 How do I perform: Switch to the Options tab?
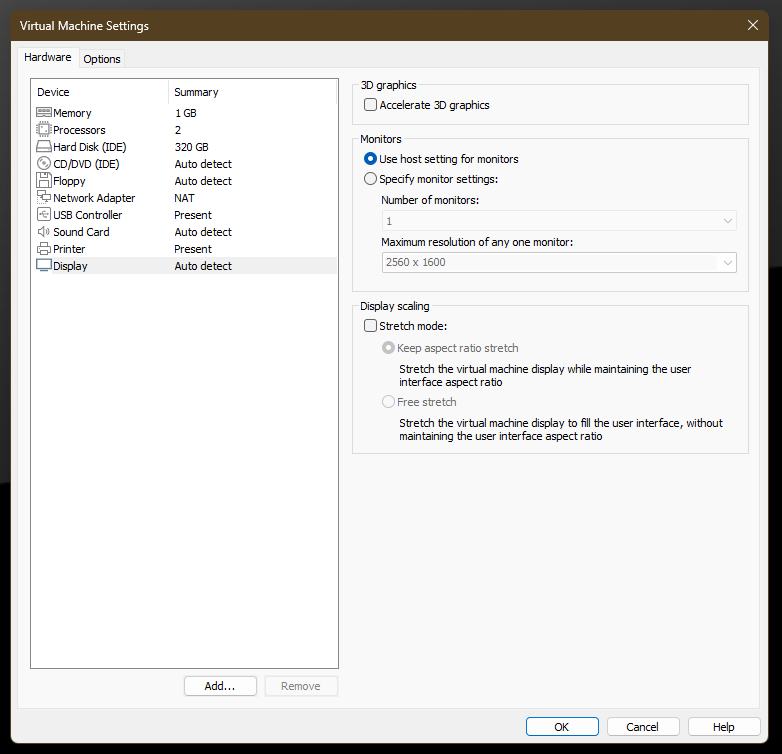click(x=102, y=59)
